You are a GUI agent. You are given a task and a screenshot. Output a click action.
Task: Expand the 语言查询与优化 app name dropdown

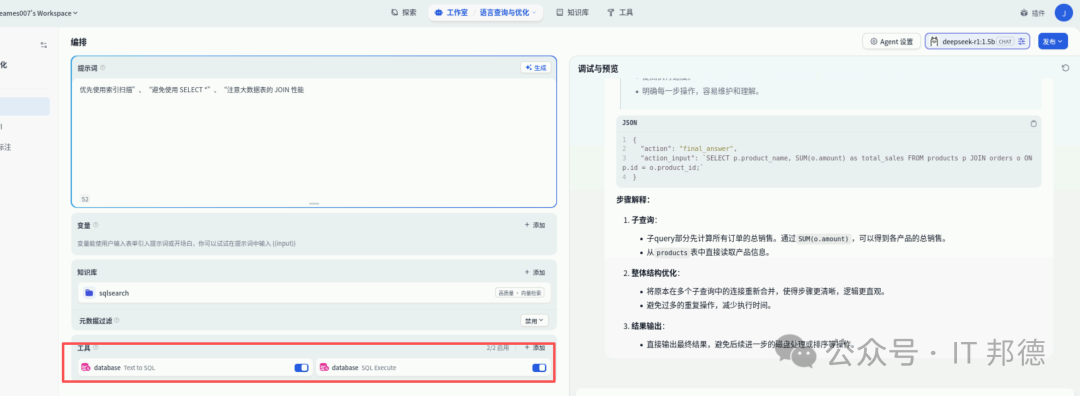[508, 12]
